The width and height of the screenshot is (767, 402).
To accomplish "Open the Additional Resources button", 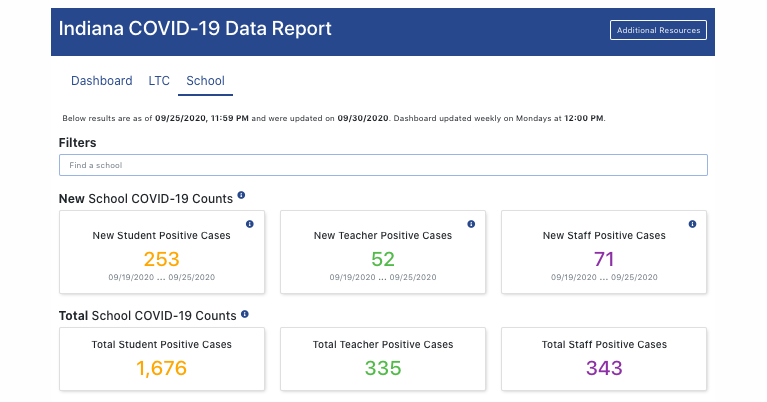I will (658, 30).
